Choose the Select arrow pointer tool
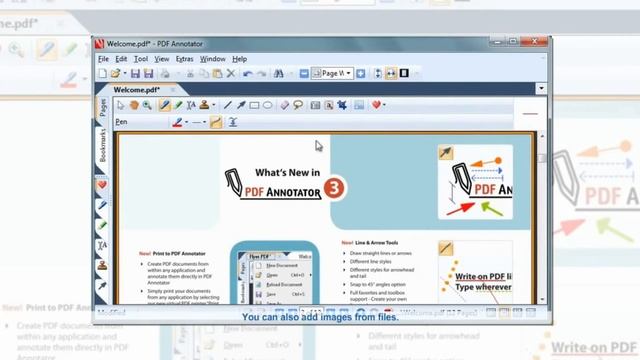The image size is (640, 360). (120, 105)
